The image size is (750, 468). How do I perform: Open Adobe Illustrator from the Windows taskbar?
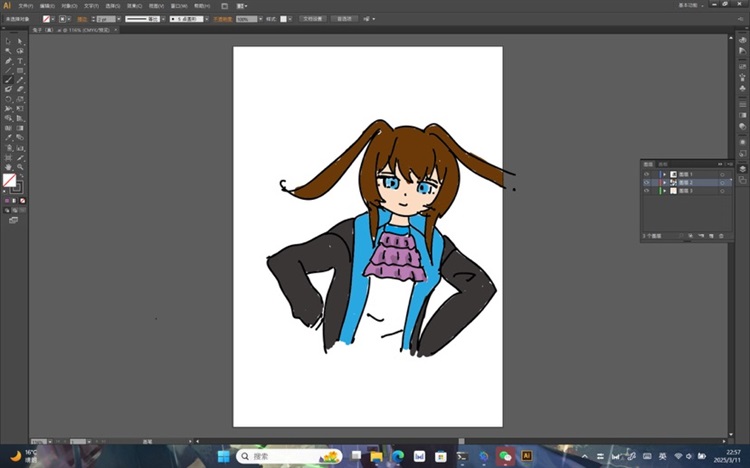(527, 456)
